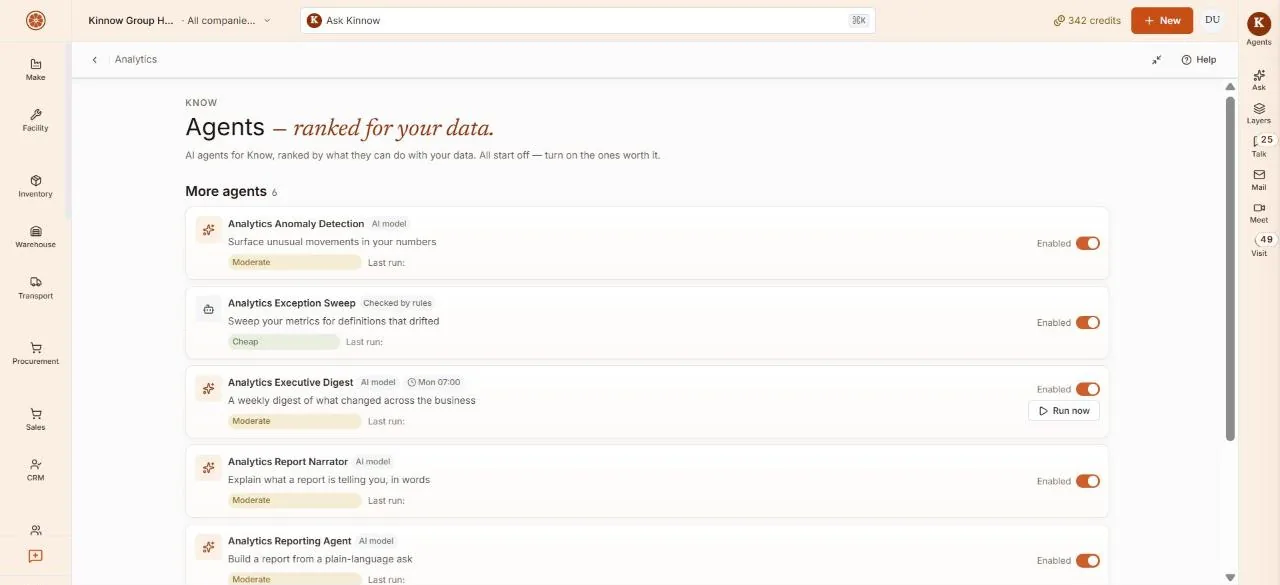Screen dimensions: 1280x585
Task: Open the CRM module
Action: click(x=35, y=470)
